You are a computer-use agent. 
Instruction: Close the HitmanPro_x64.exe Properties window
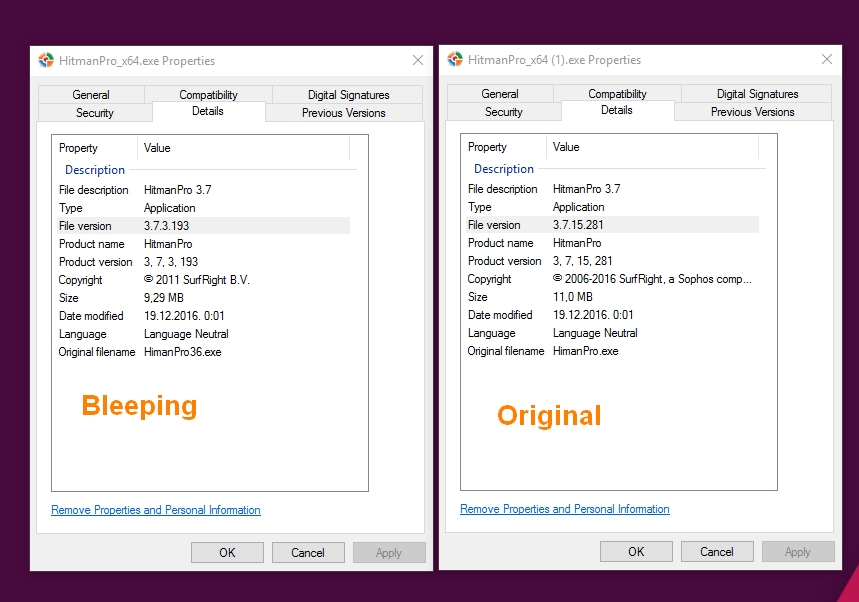pyautogui.click(x=418, y=60)
